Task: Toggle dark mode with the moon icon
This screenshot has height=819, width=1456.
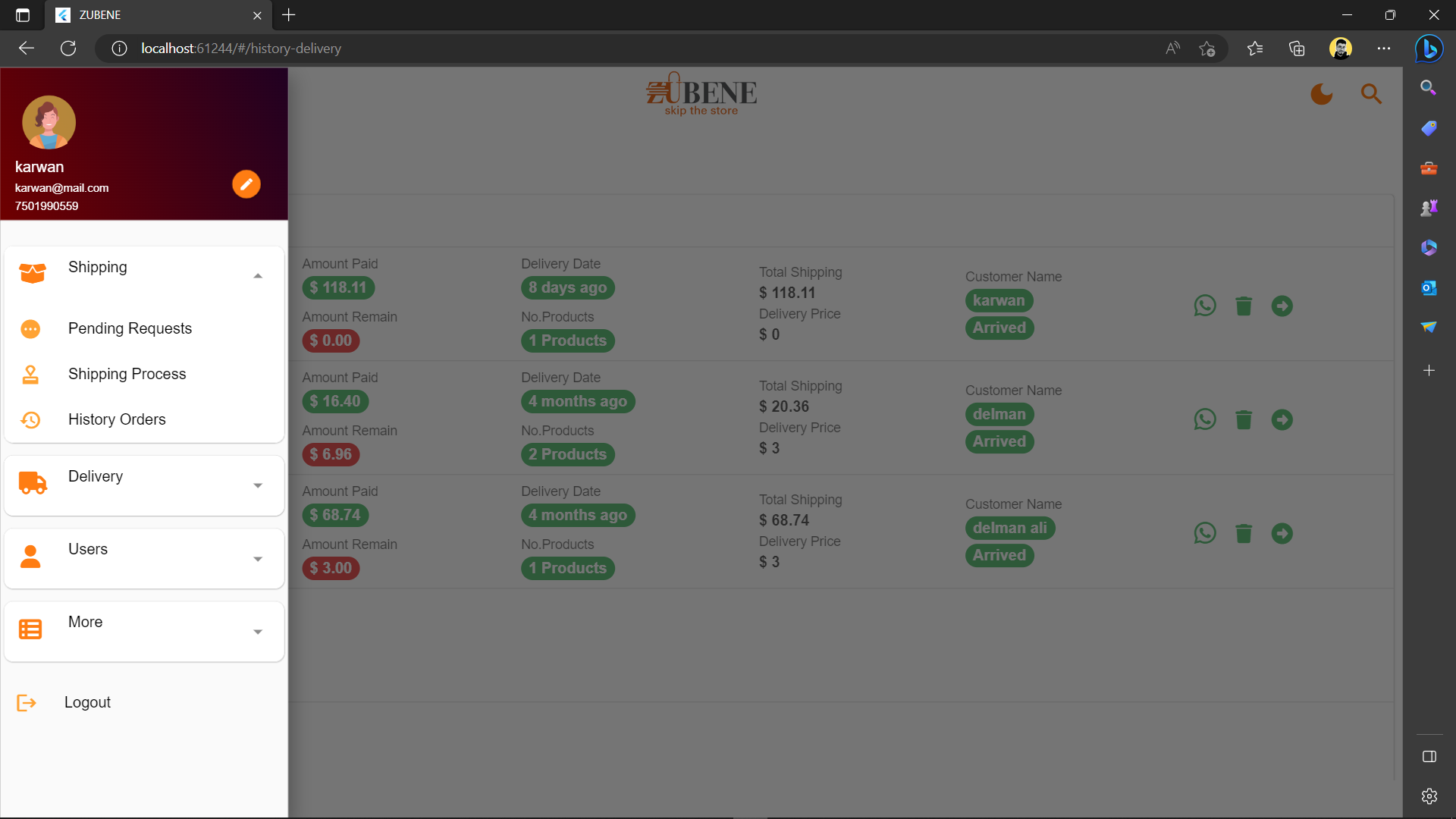Action: (1322, 94)
